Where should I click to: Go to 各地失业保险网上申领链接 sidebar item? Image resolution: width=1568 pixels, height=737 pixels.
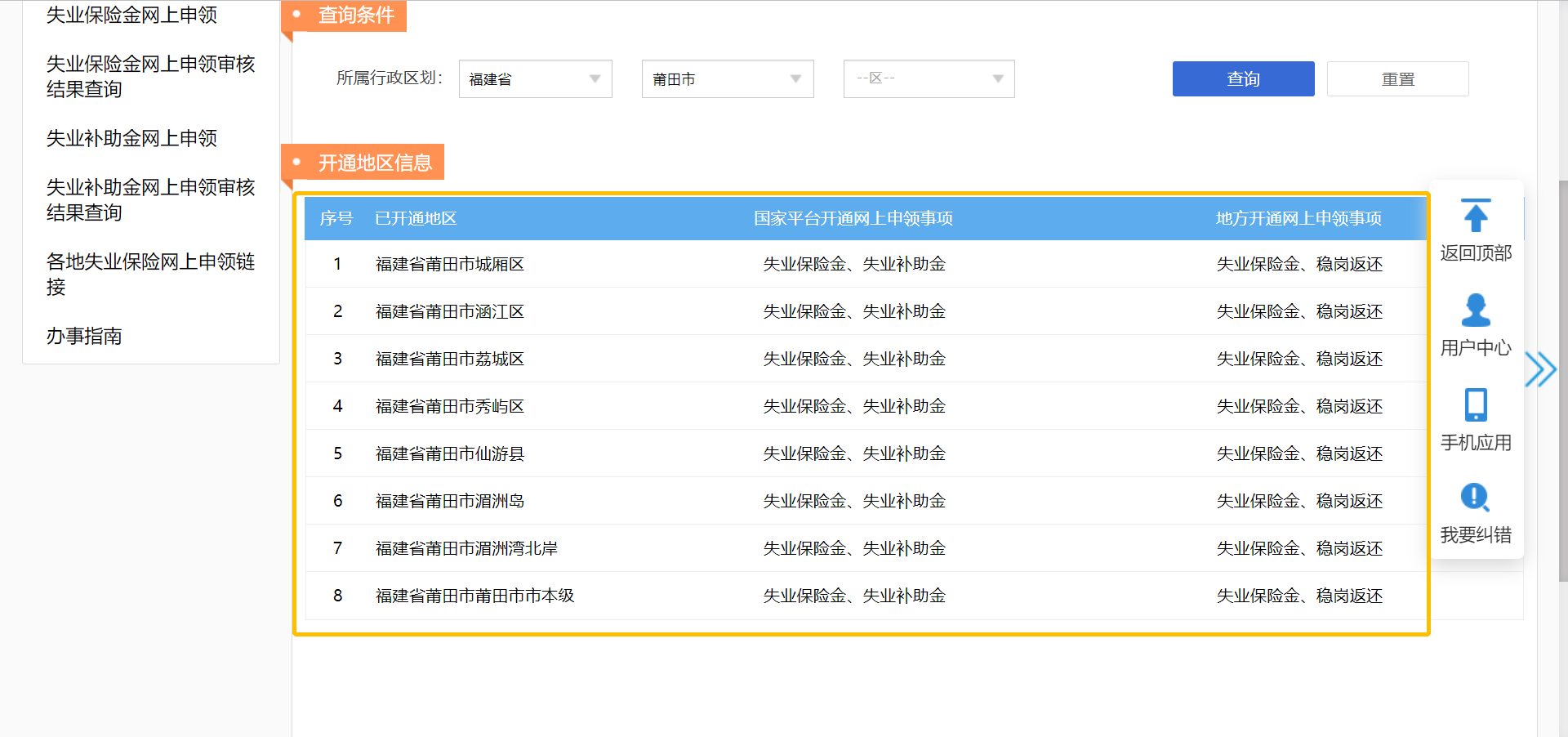pos(150,274)
